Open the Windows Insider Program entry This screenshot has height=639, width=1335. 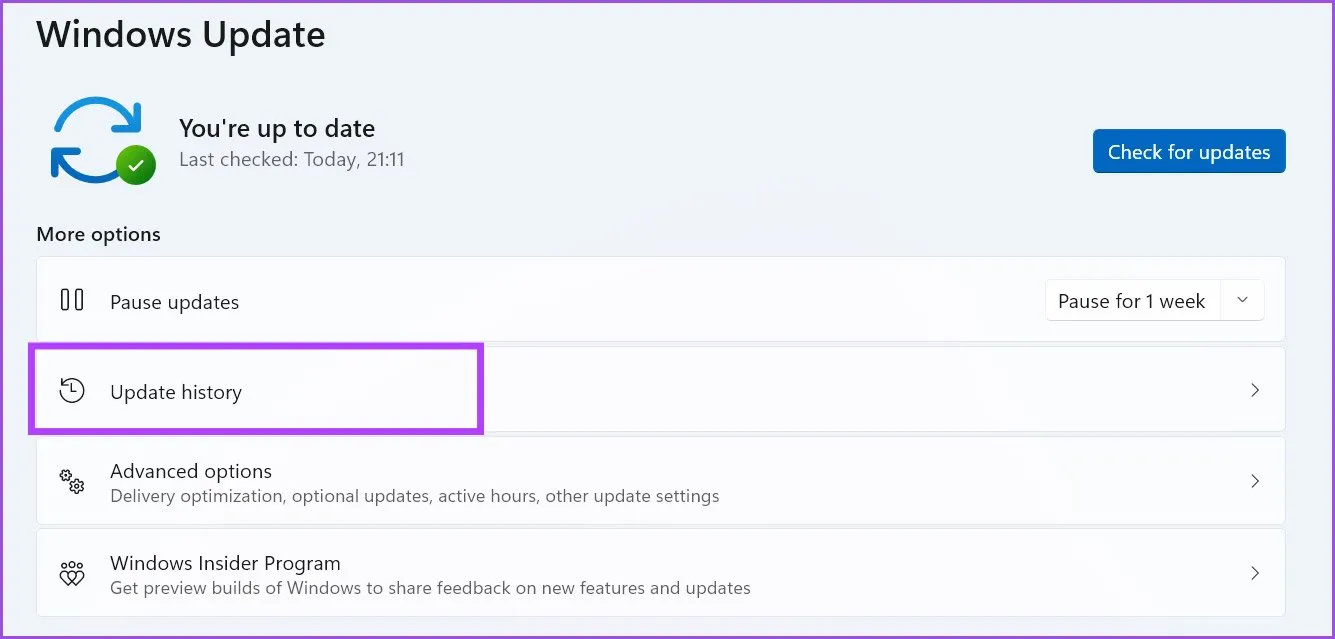[x=225, y=563]
